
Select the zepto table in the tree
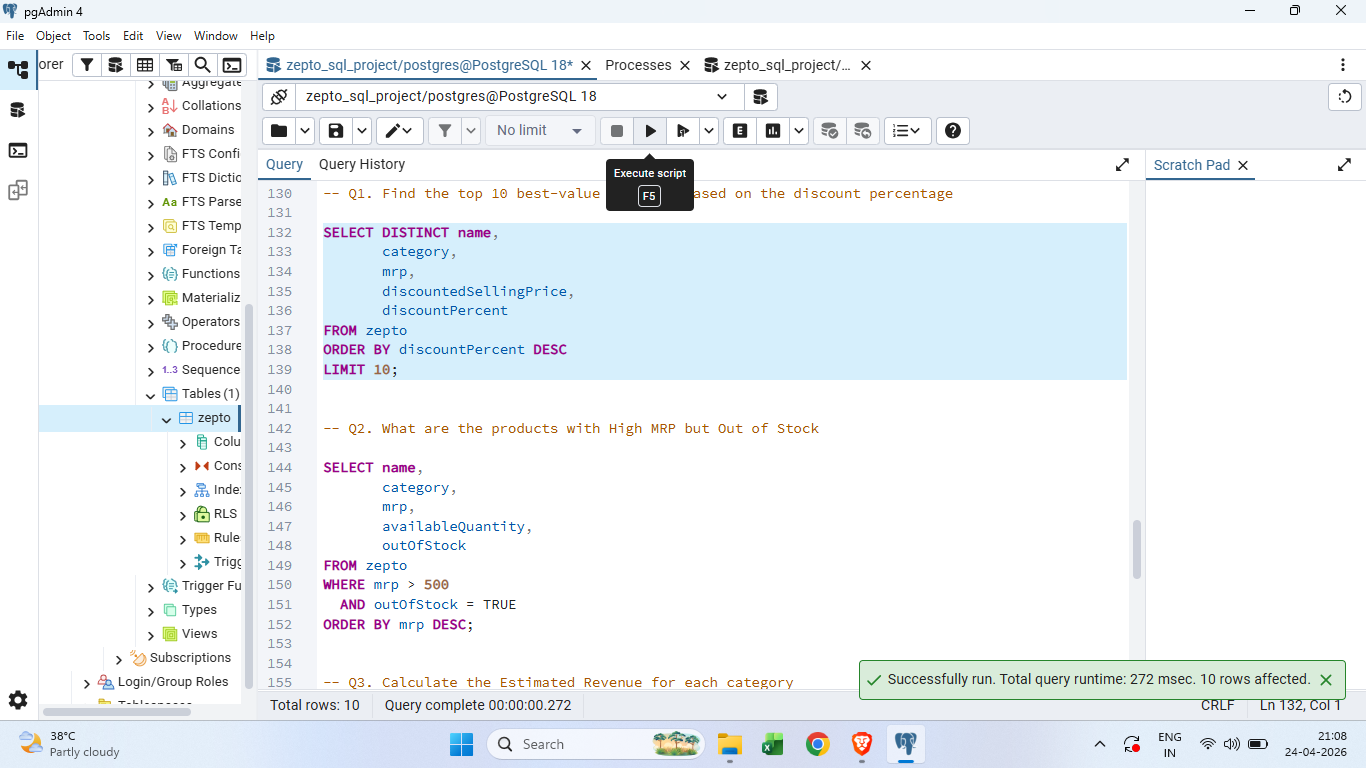(x=214, y=418)
